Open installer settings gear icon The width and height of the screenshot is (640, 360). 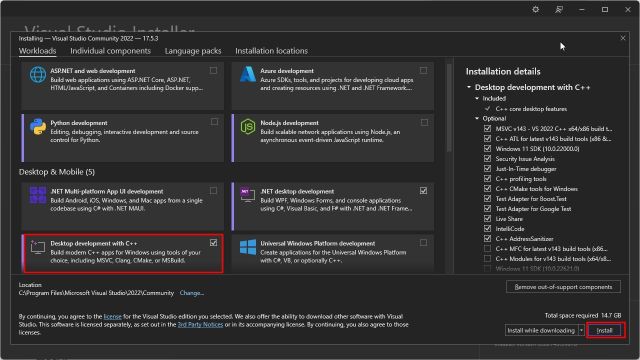pyautogui.click(x=536, y=9)
